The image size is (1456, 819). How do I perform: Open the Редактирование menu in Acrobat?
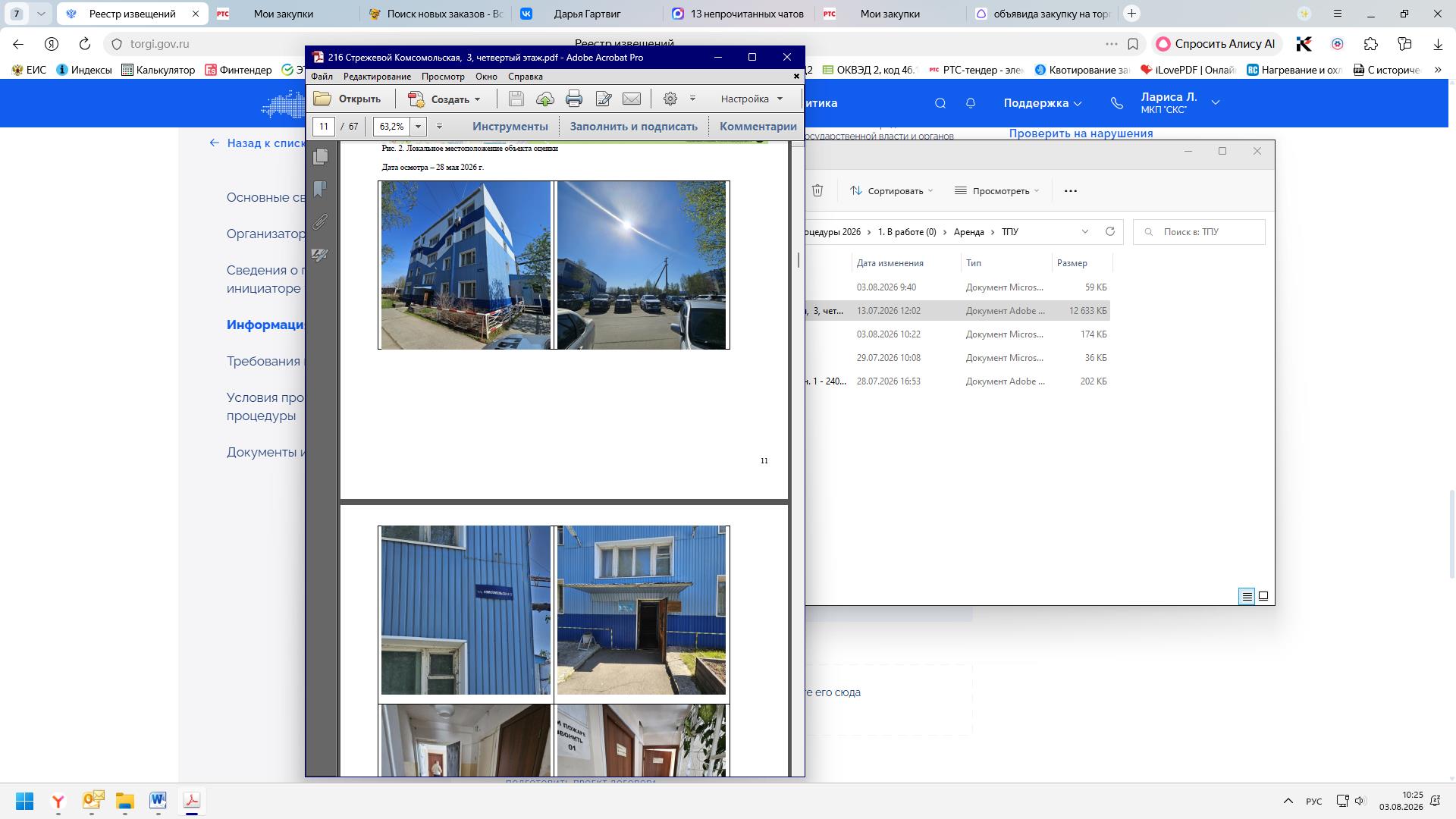[x=377, y=77]
